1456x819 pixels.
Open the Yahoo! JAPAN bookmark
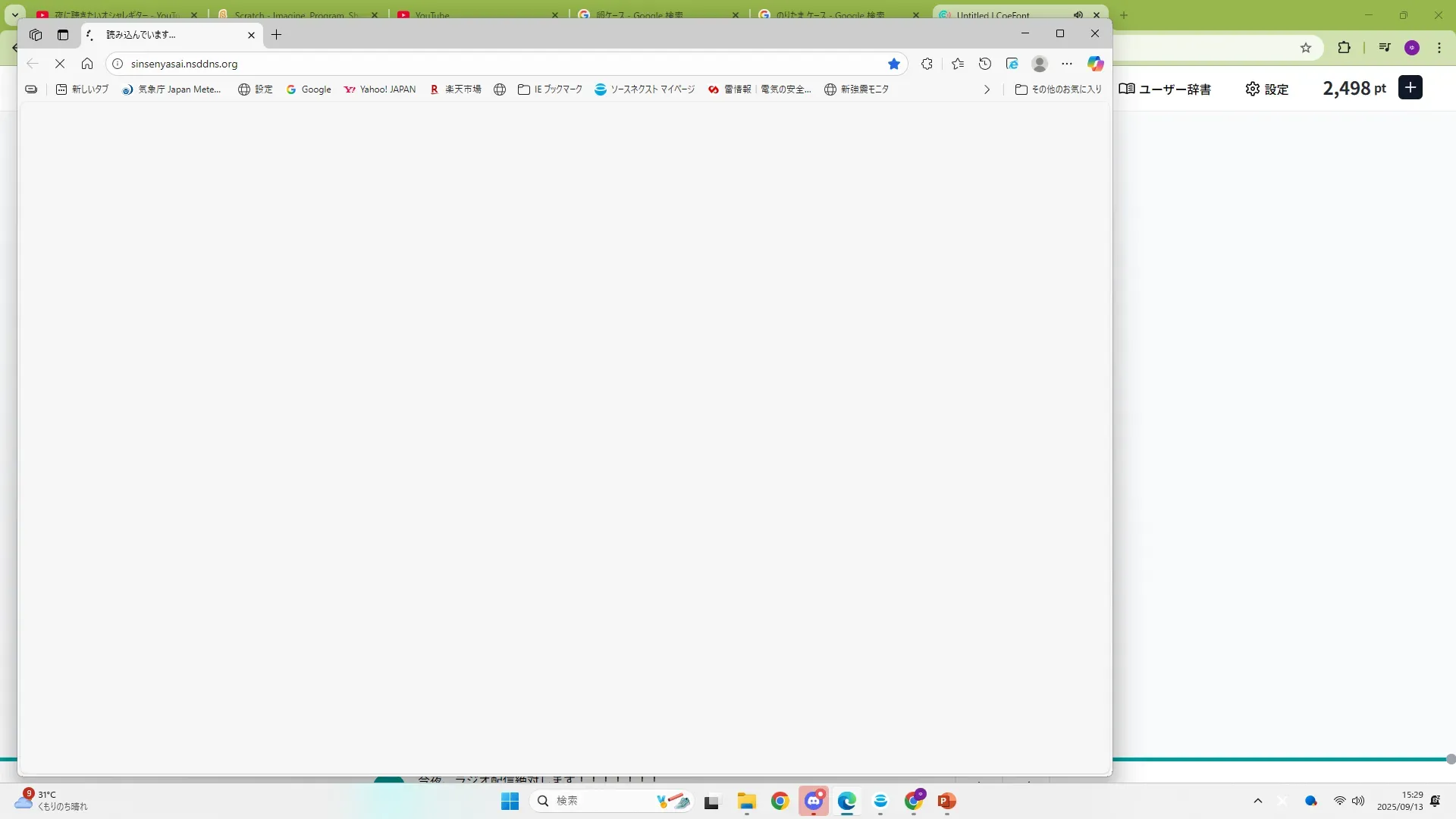pos(380,89)
